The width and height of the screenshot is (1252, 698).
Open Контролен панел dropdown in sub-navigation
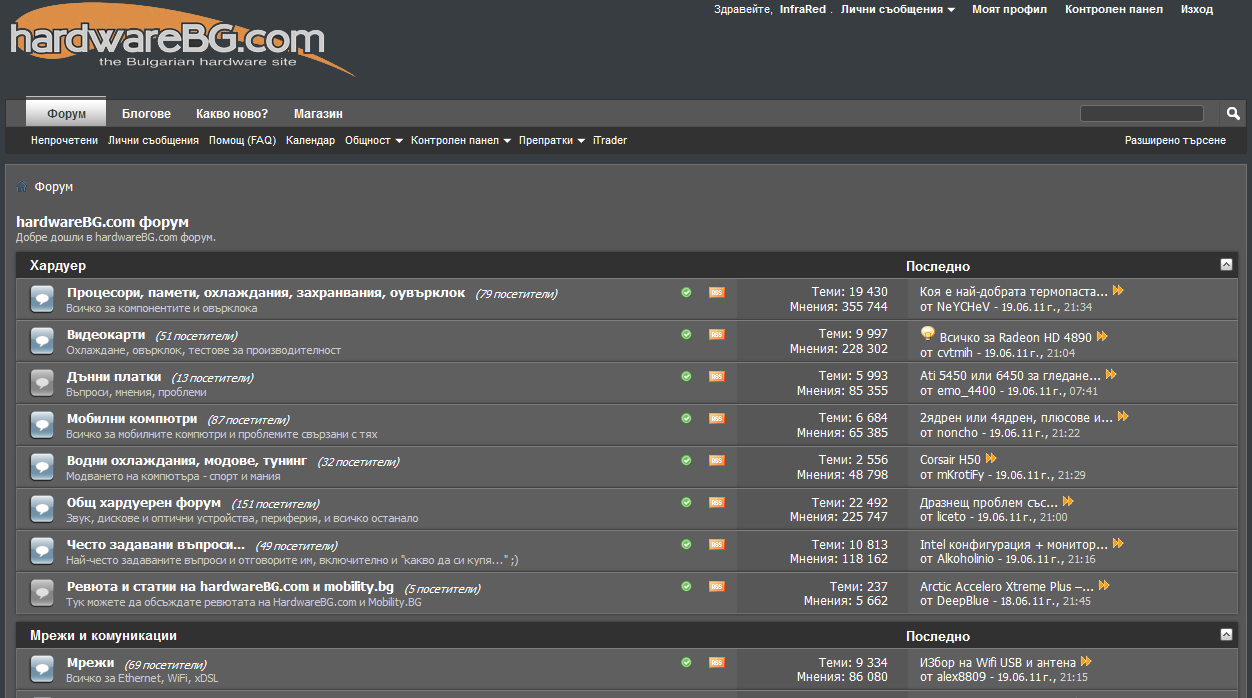click(460, 141)
